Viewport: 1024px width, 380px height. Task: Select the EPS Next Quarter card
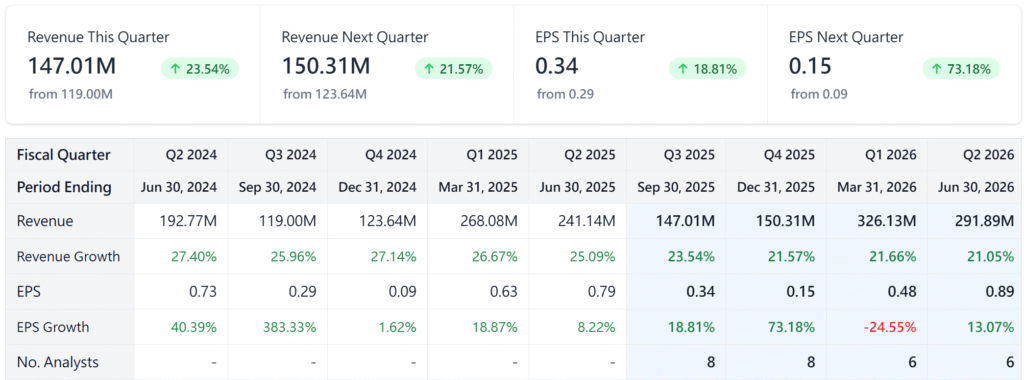coord(894,65)
